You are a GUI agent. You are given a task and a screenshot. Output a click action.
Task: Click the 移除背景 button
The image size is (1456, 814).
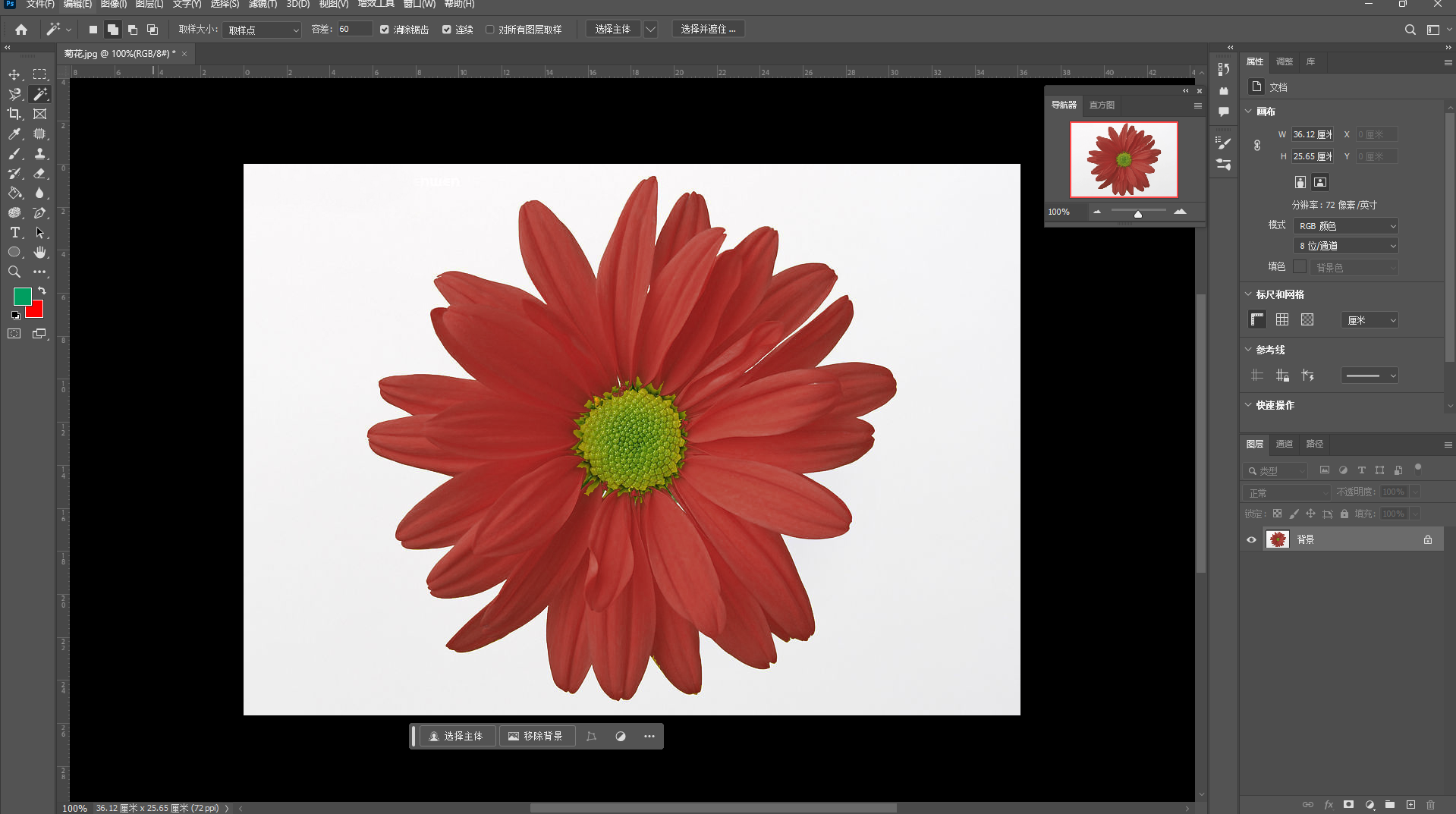click(536, 736)
